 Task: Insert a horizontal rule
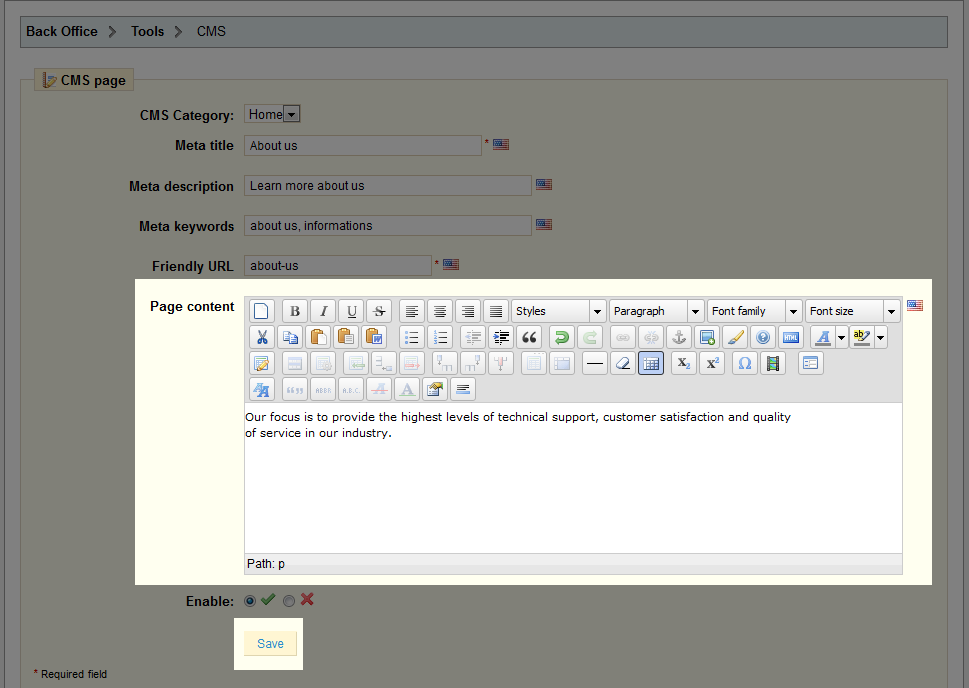(595, 363)
